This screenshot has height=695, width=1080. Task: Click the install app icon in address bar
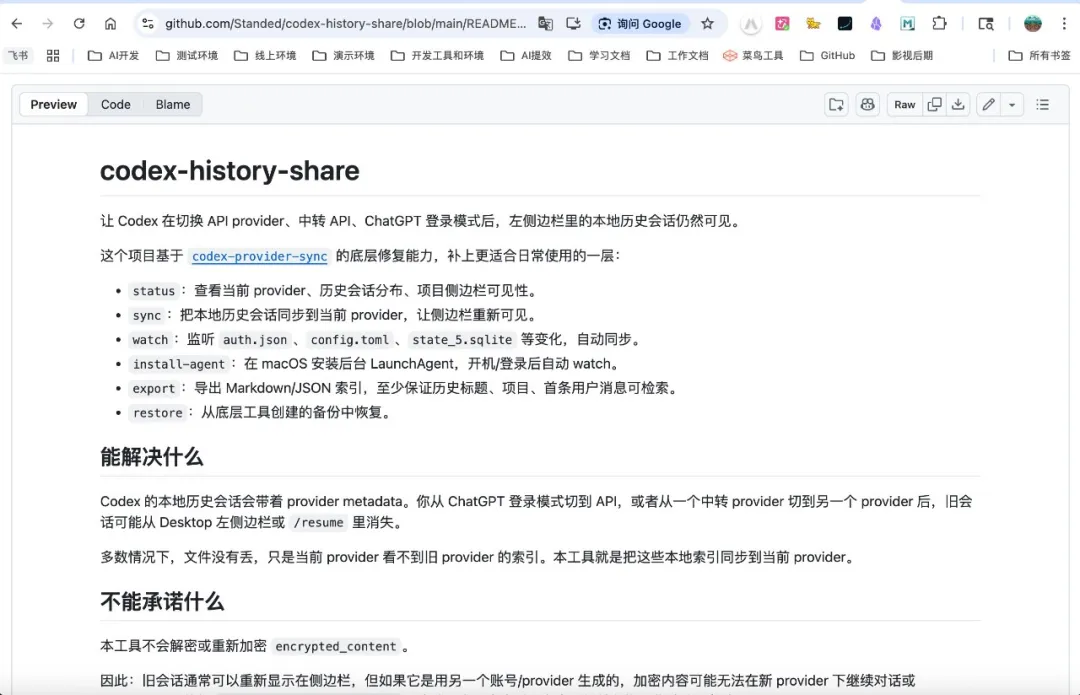coord(573,23)
